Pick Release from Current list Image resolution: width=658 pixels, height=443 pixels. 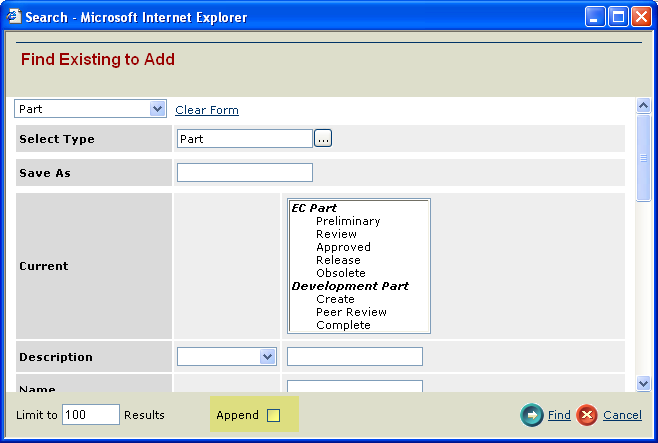coord(338,260)
